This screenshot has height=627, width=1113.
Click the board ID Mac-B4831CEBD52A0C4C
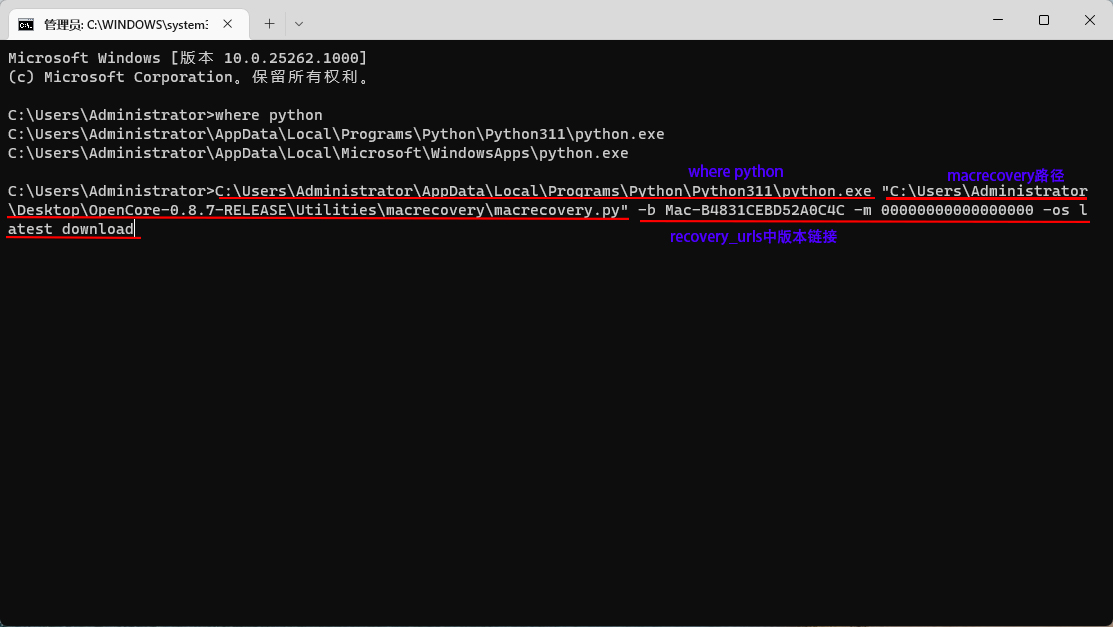click(754, 210)
